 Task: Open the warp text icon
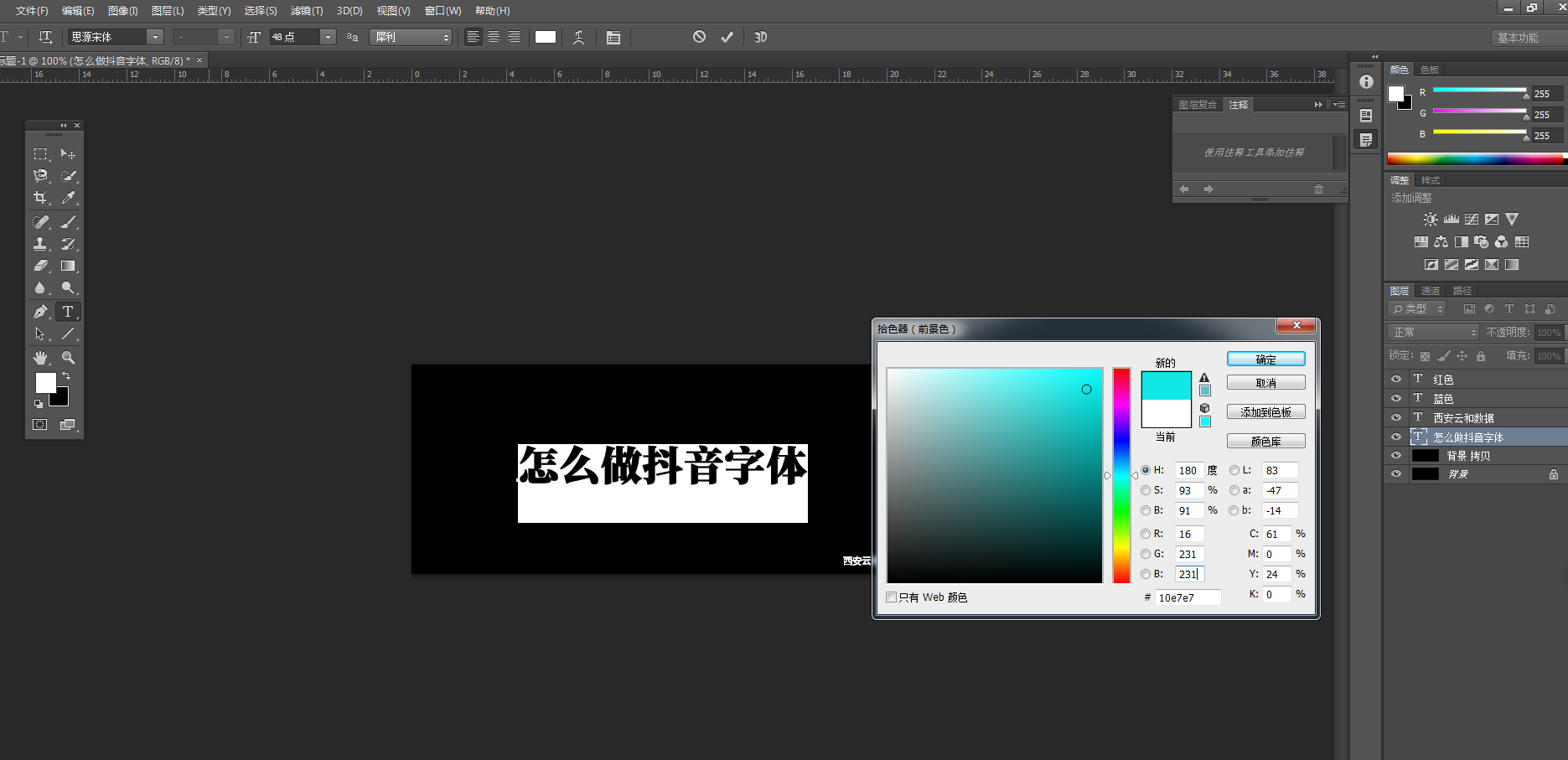coord(578,37)
